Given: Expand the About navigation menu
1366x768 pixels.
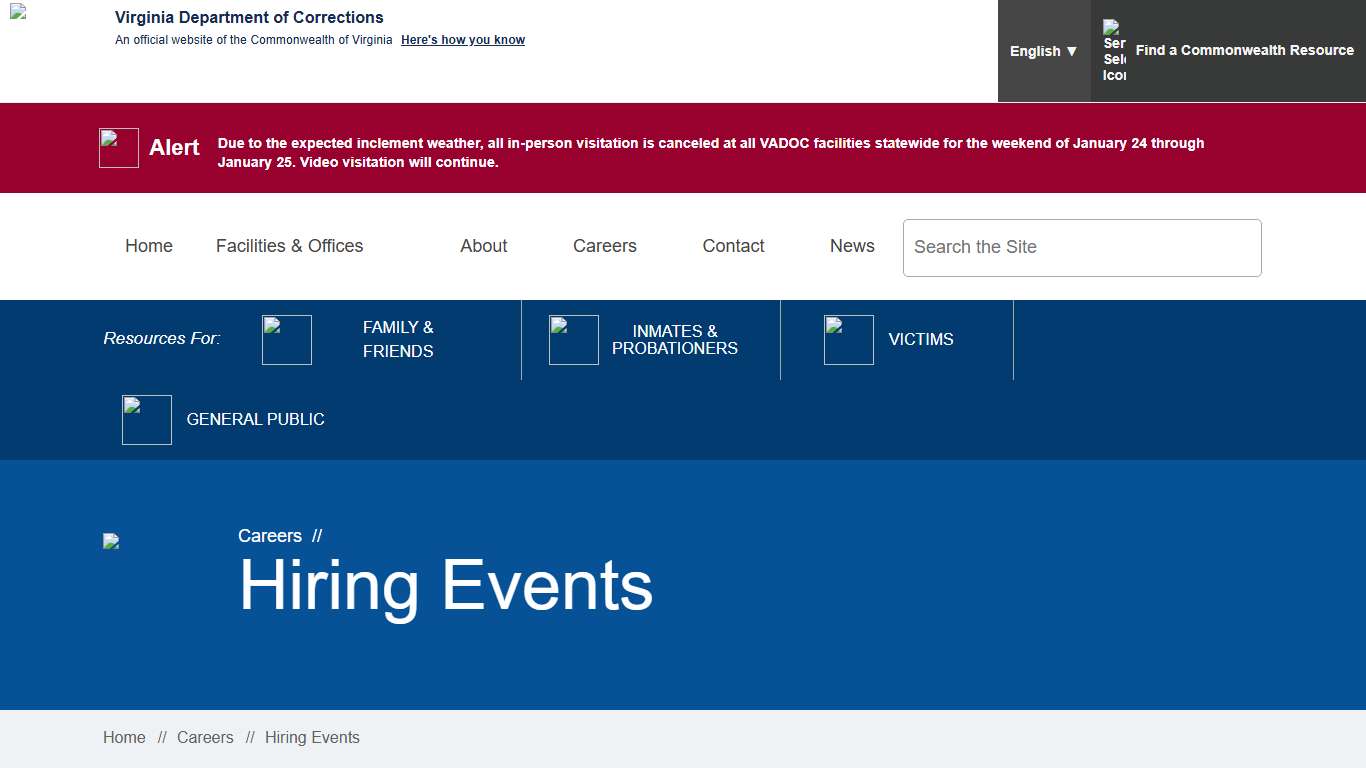Looking at the screenshot, I should (x=483, y=246).
